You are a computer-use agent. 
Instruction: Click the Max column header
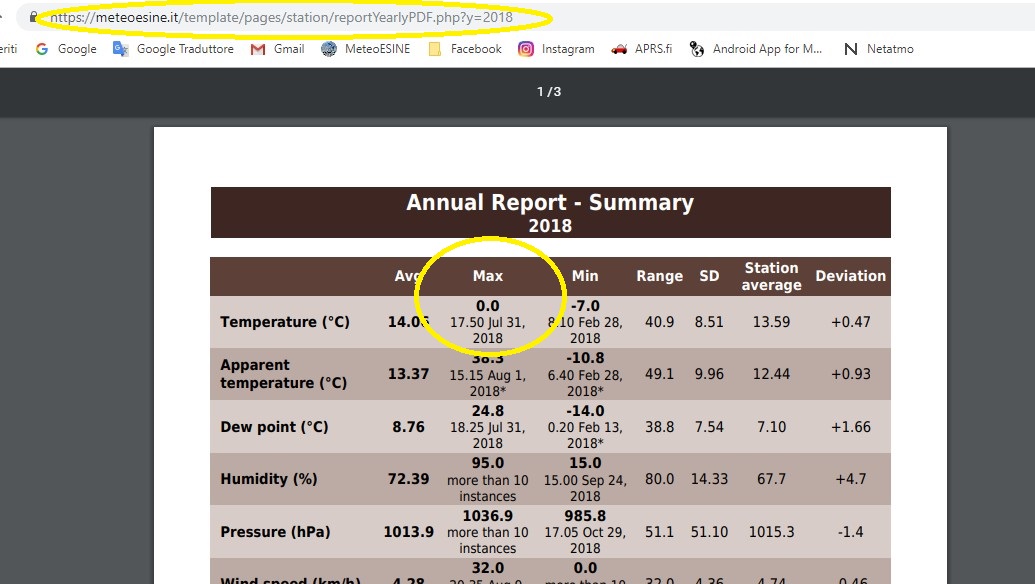[x=488, y=276]
